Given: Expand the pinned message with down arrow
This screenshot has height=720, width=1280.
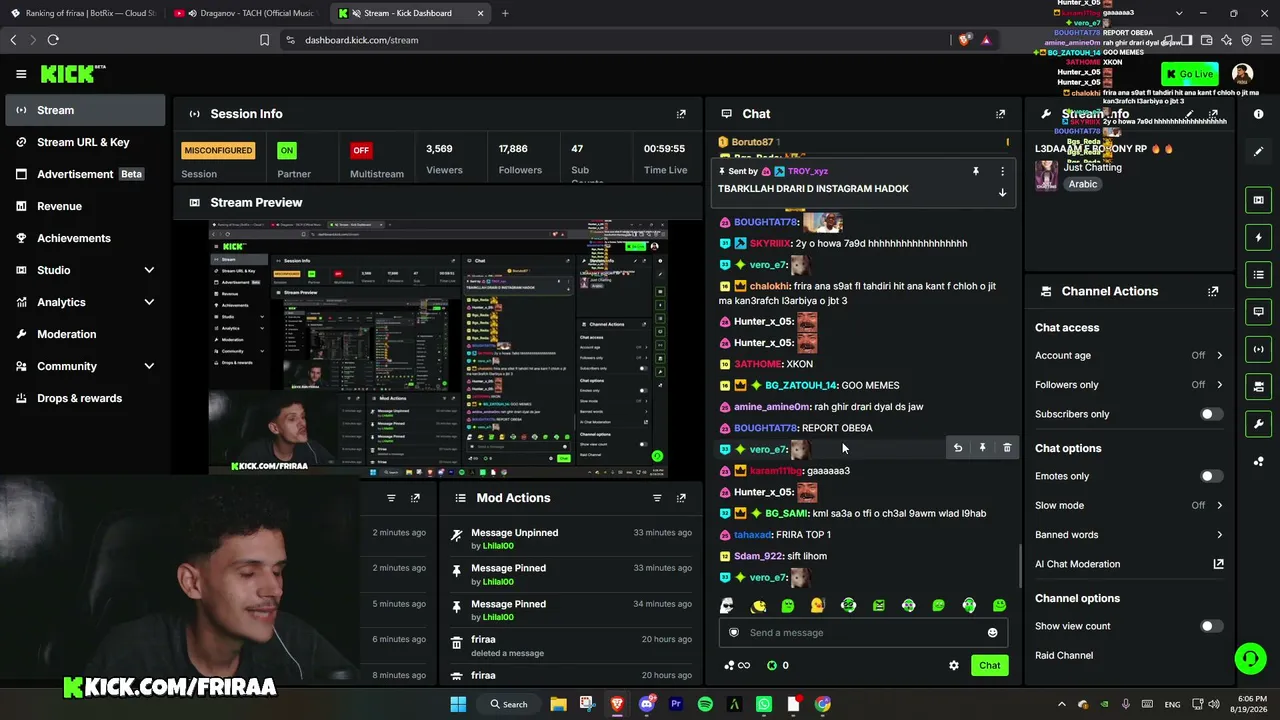Looking at the screenshot, I should coord(1002,193).
